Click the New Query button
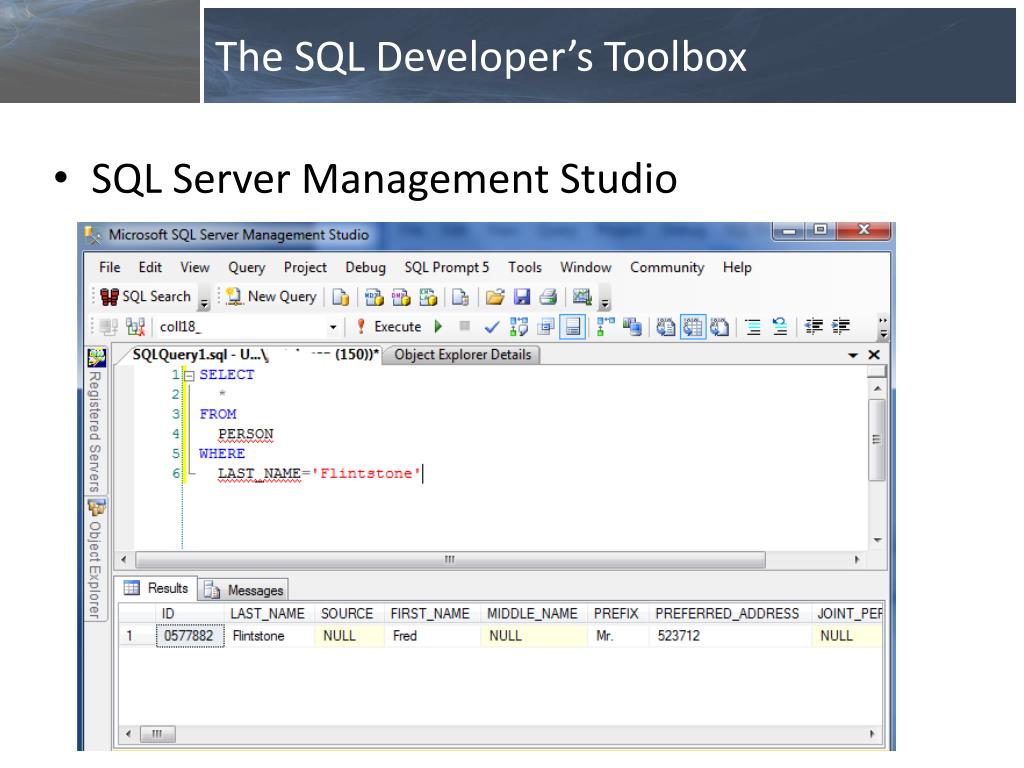The width and height of the screenshot is (1024, 768). (270, 296)
